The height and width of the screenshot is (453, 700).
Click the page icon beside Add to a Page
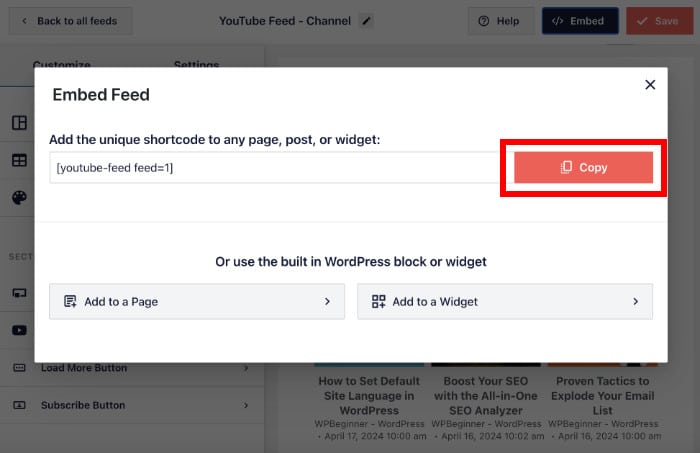[70, 302]
